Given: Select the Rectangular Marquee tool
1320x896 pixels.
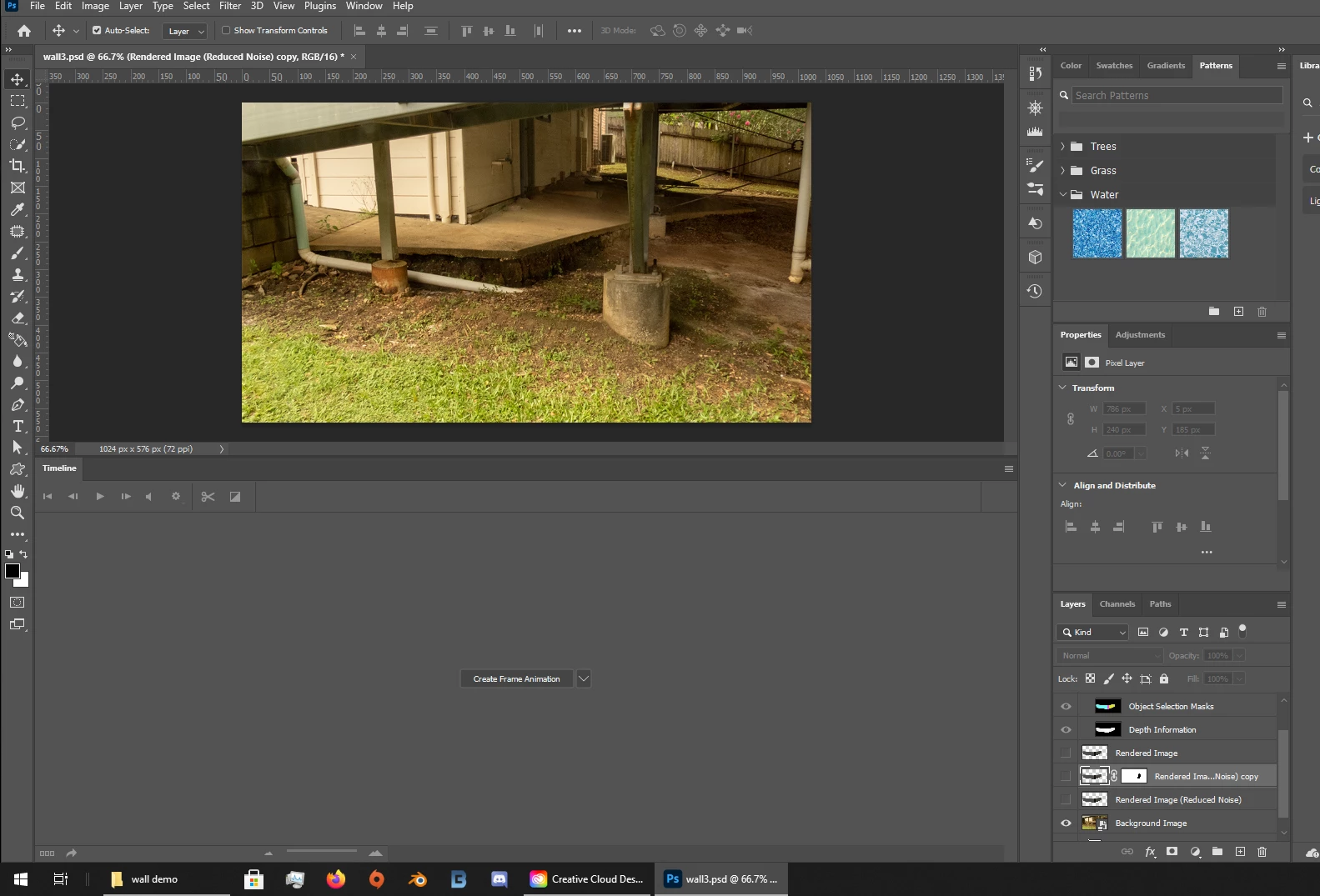Looking at the screenshot, I should pos(18,101).
